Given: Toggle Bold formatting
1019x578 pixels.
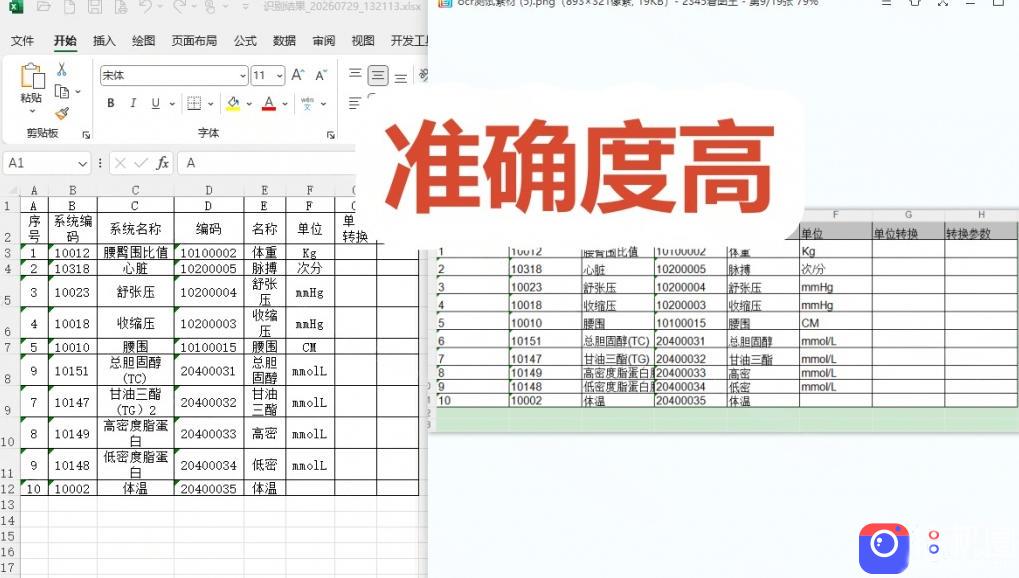Looking at the screenshot, I should 111,103.
